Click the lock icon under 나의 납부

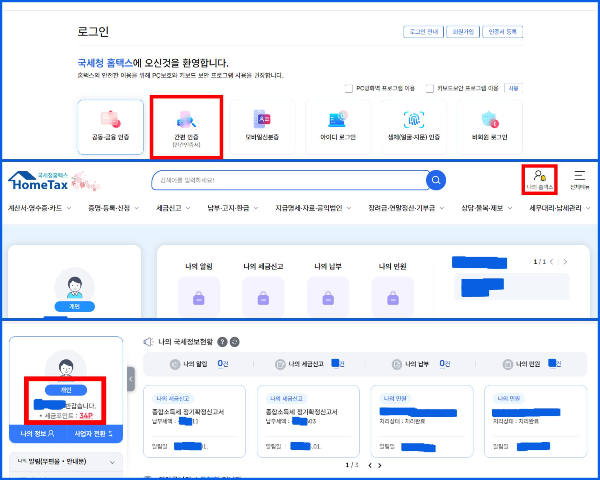tap(328, 297)
